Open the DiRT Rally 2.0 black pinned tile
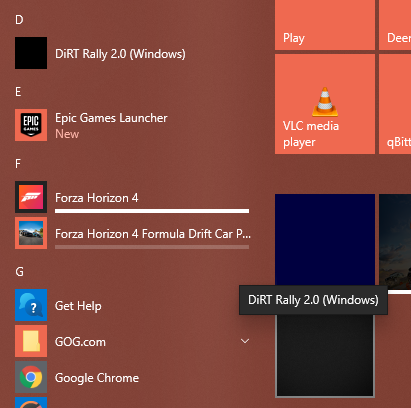Screen dimensions: 411x408 coord(325,355)
